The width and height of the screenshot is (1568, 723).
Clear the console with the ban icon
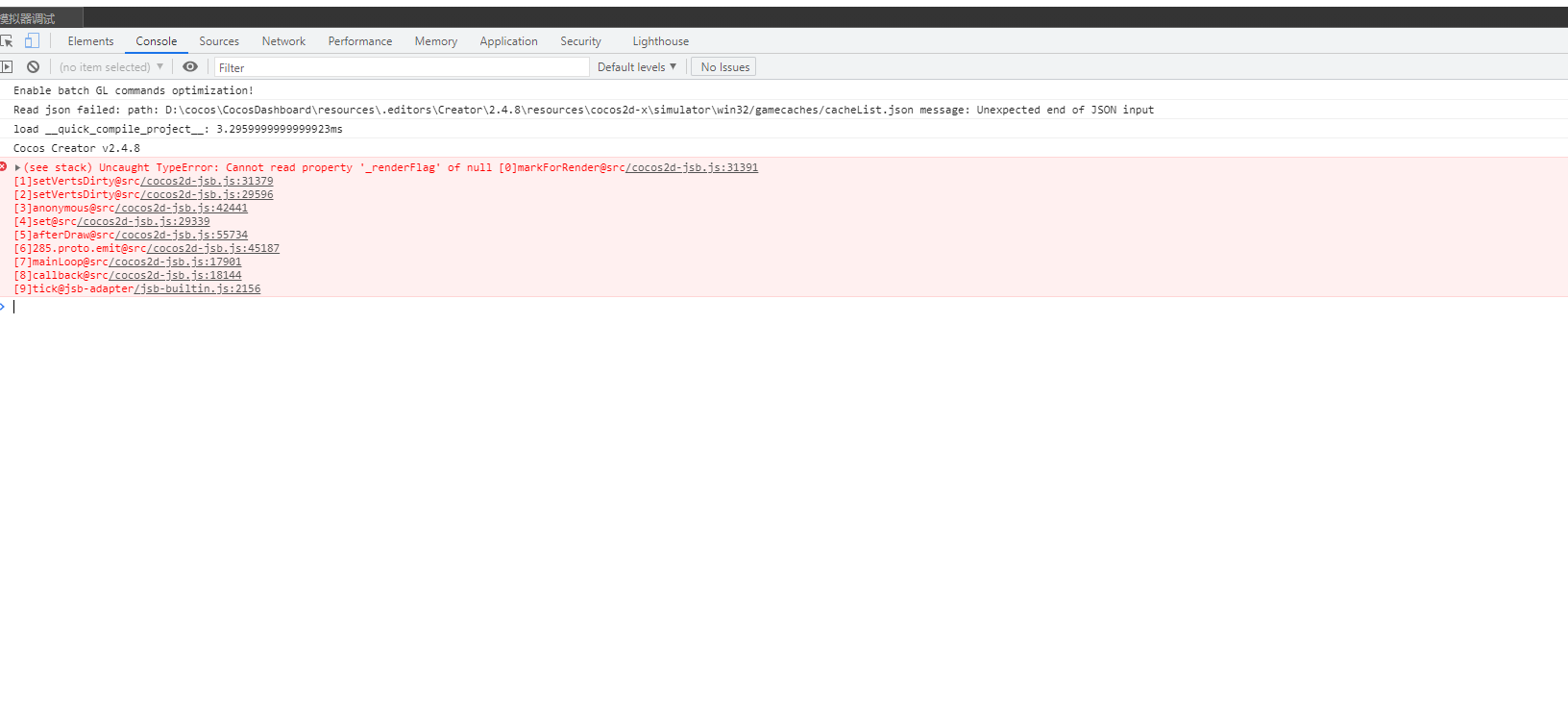pyautogui.click(x=34, y=66)
